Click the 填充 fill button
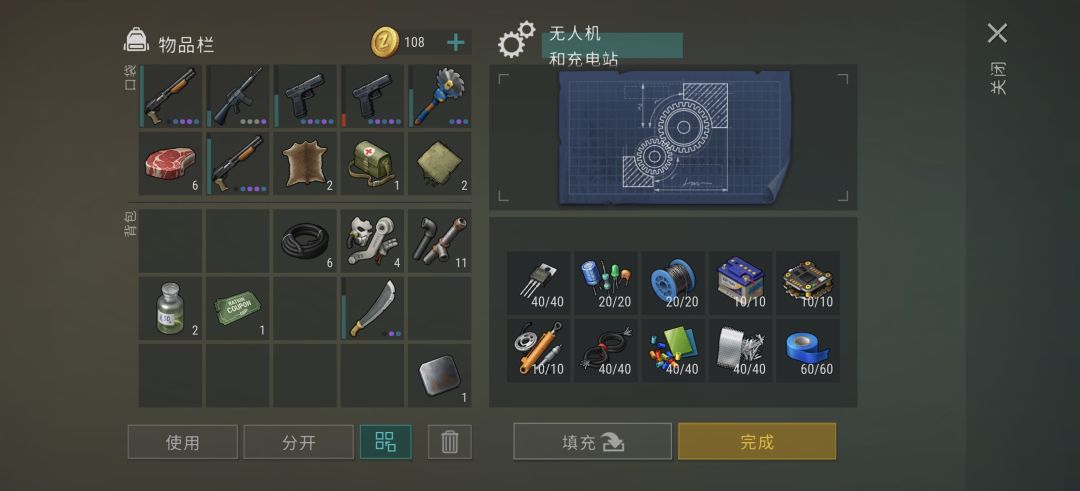The image size is (1080, 491). point(592,441)
